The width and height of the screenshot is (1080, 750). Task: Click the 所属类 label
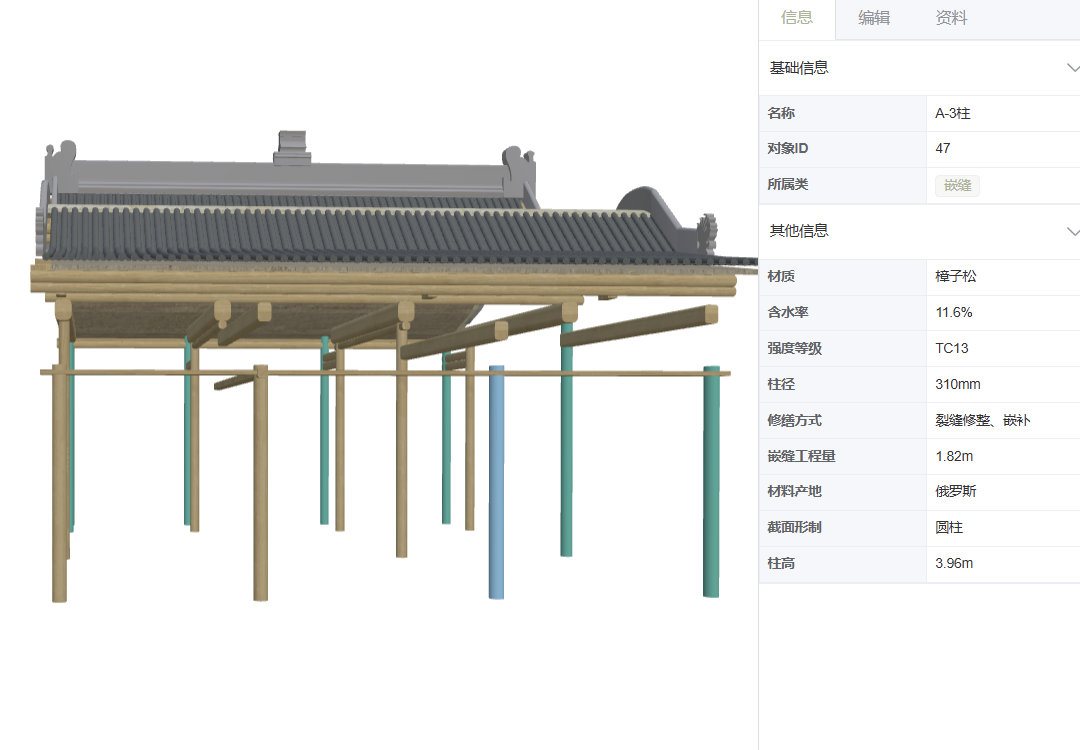(x=787, y=184)
